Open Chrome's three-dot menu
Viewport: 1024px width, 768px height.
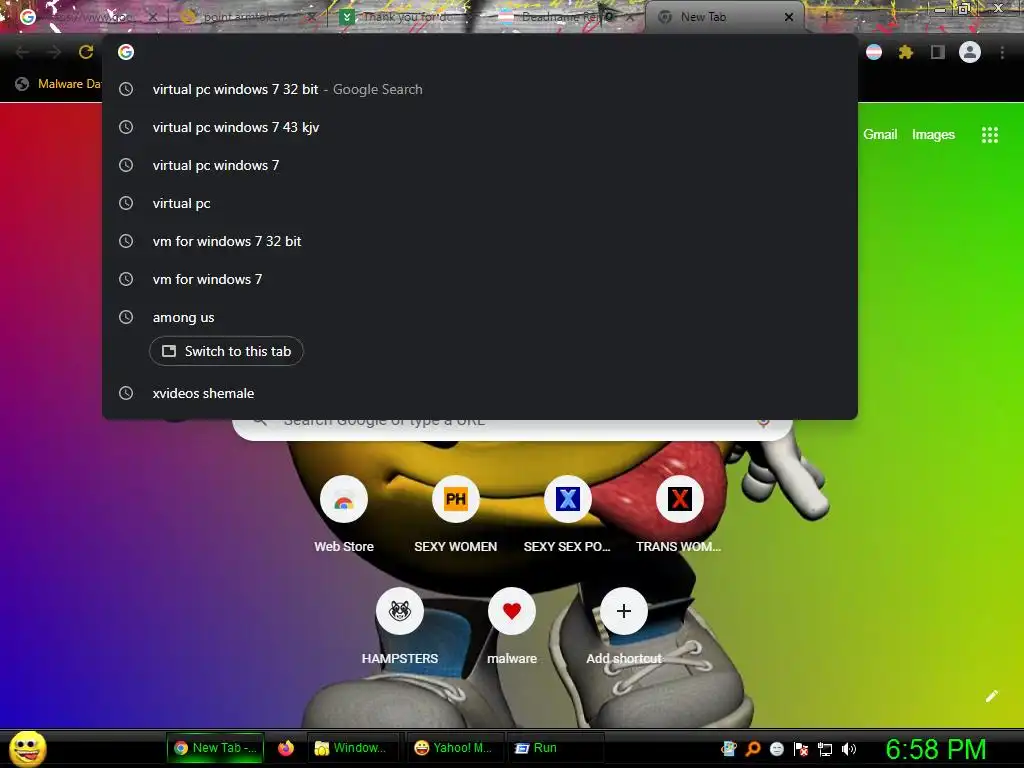coord(1002,52)
